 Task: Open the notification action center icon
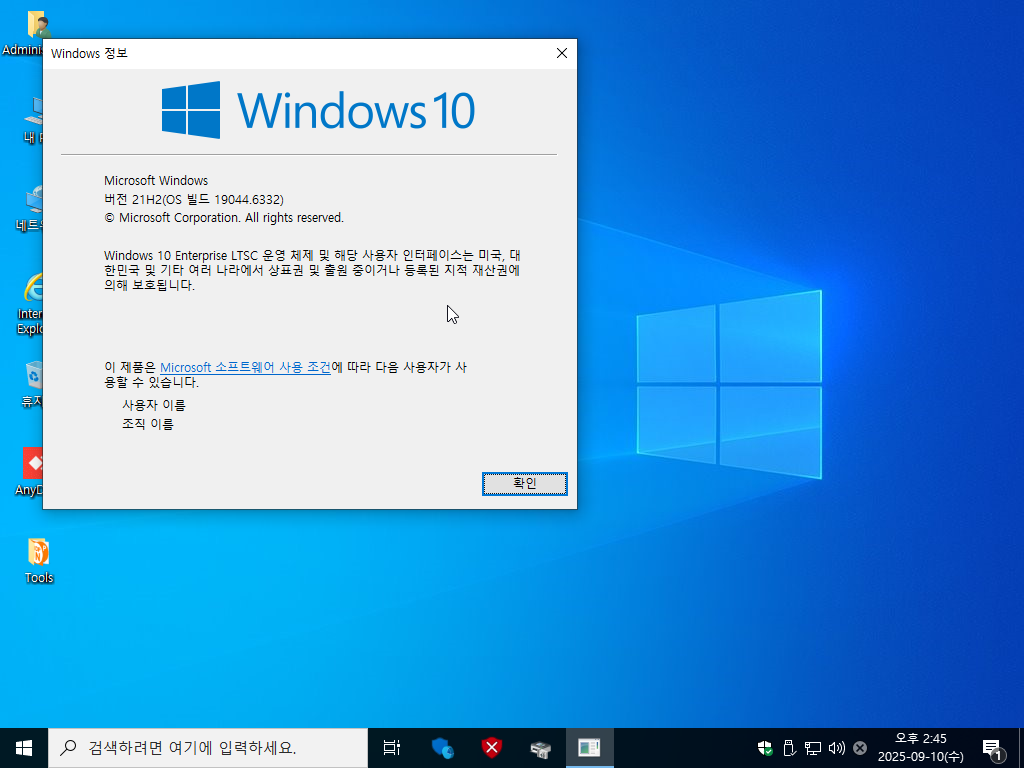point(994,749)
